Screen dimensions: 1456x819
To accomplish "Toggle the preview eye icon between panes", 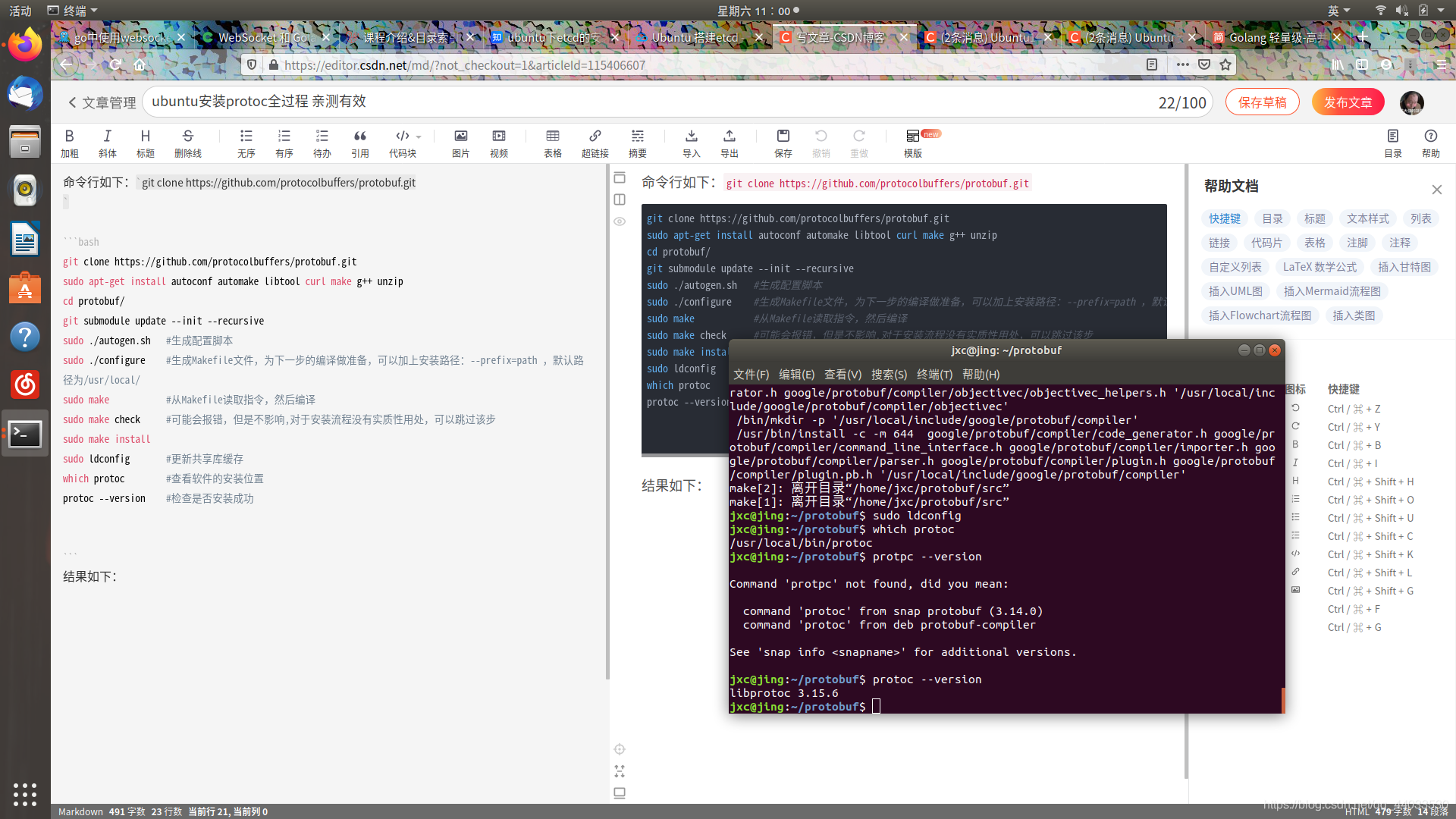I will tap(620, 221).
